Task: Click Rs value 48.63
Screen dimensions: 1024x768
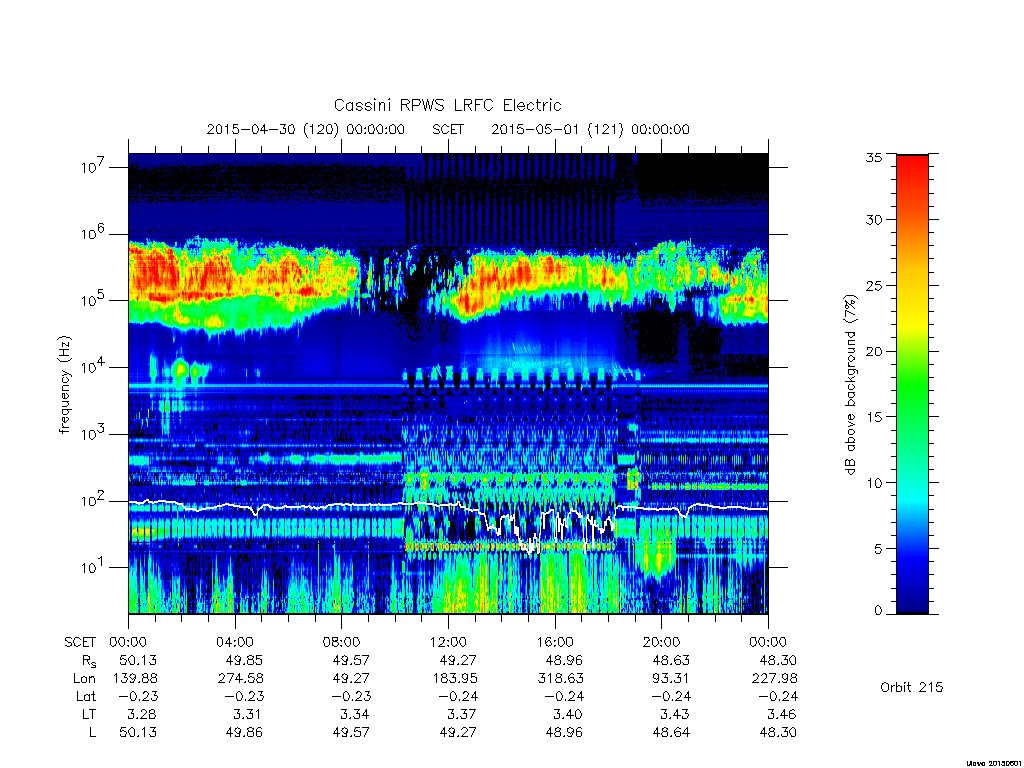Action: coord(671,660)
